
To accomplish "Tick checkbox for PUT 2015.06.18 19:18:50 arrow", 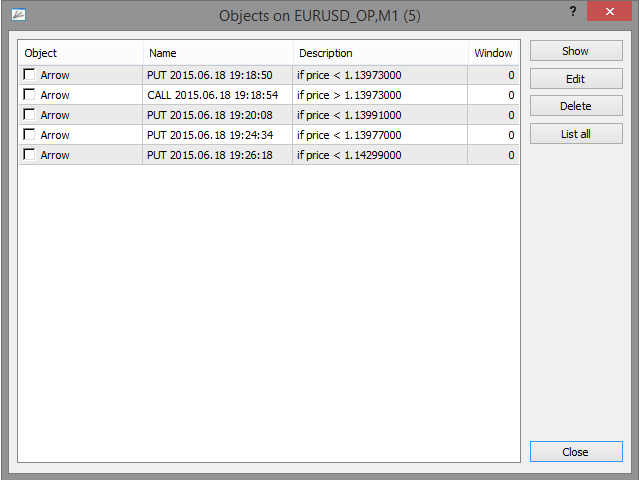I will [29, 74].
